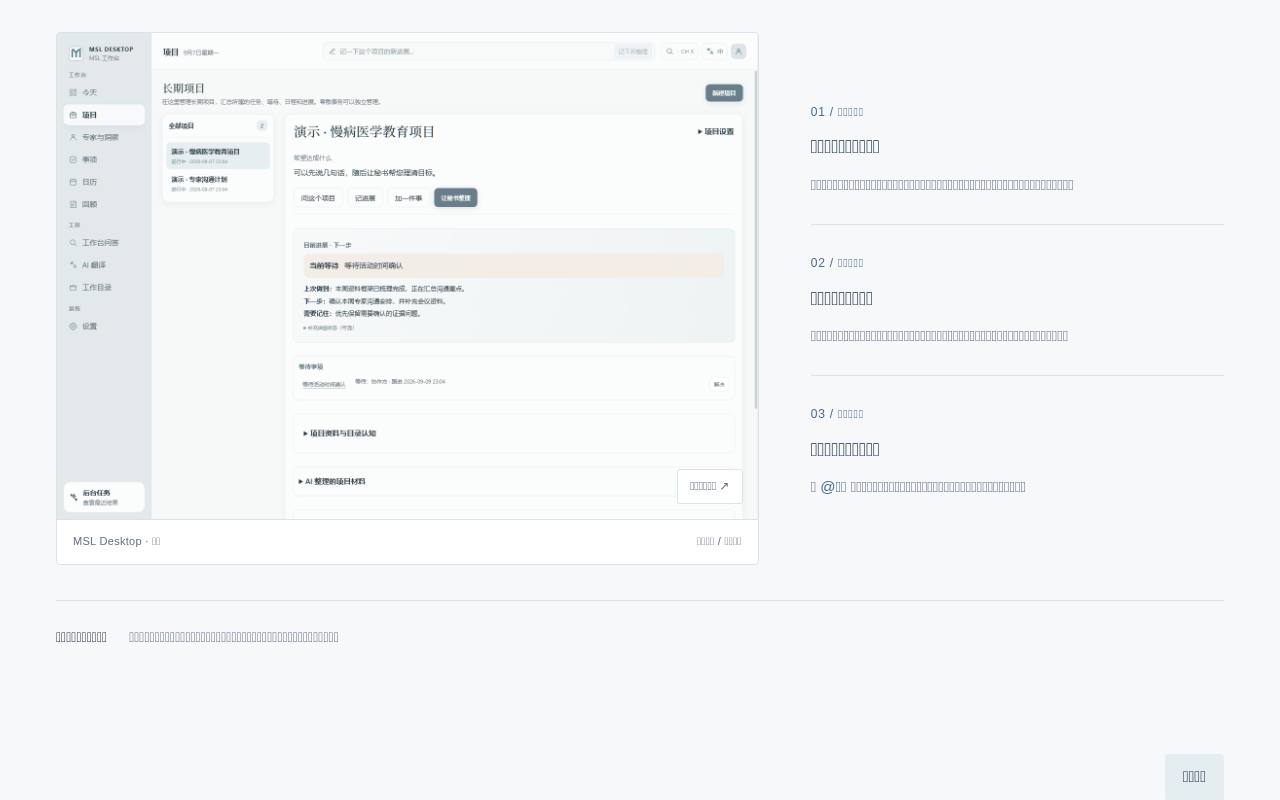Click 问这个项目 button

point(318,198)
